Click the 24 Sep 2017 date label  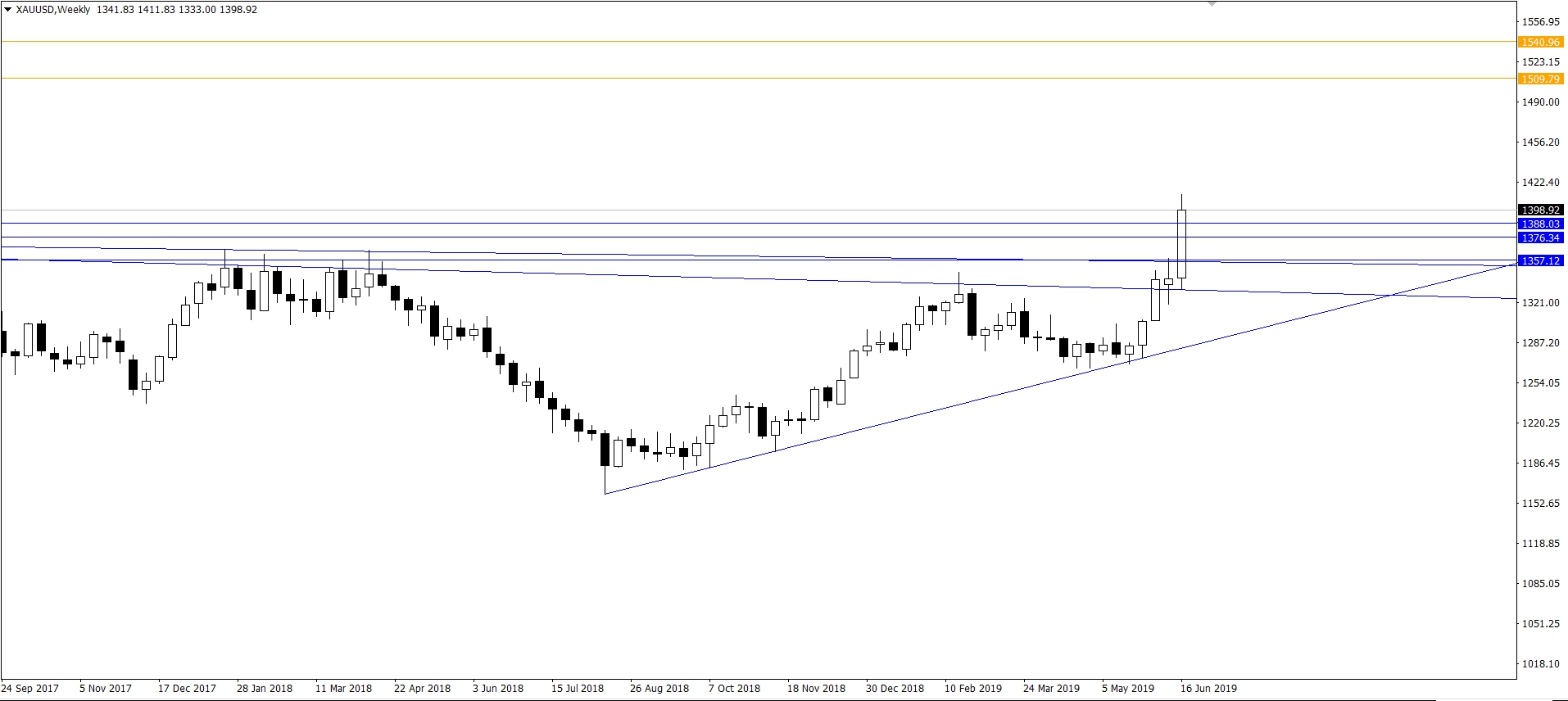[30, 688]
